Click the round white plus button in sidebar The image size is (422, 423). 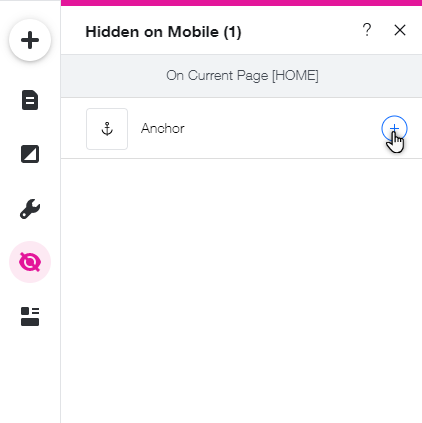[30, 40]
